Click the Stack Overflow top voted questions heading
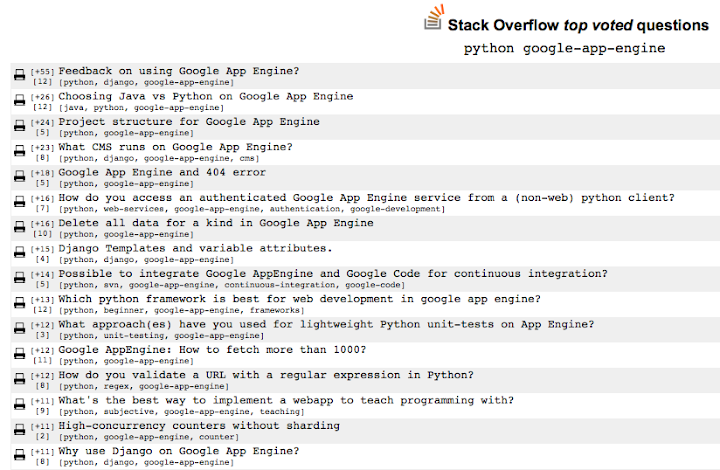This screenshot has width=720, height=470. click(578, 24)
